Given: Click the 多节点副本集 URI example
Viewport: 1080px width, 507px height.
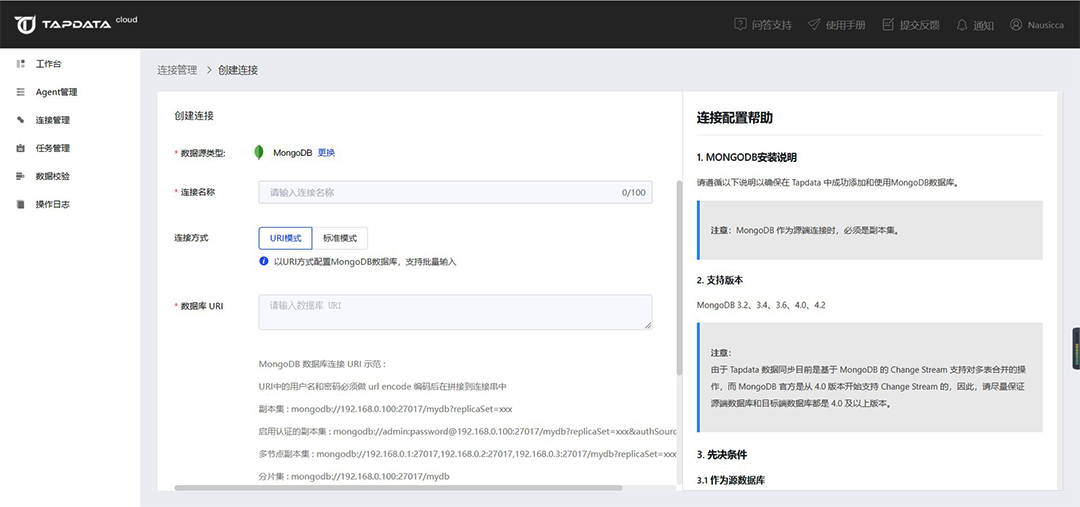Looking at the screenshot, I should 468,454.
